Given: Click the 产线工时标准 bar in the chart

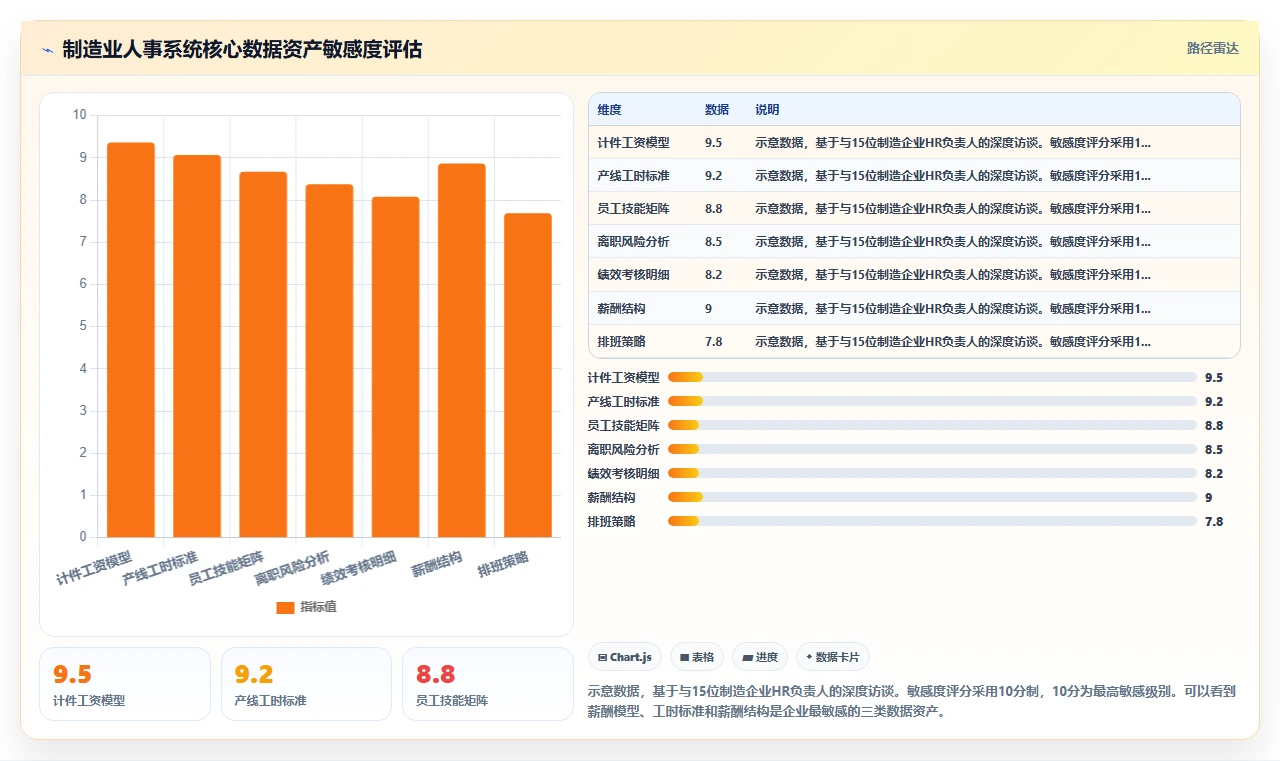Looking at the screenshot, I should point(197,346).
